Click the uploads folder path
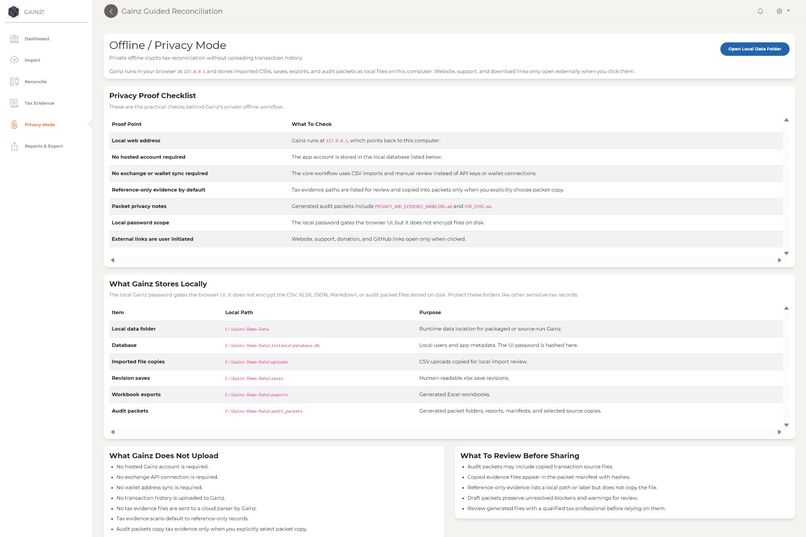Viewport: 806px width, 537px height. [257, 362]
